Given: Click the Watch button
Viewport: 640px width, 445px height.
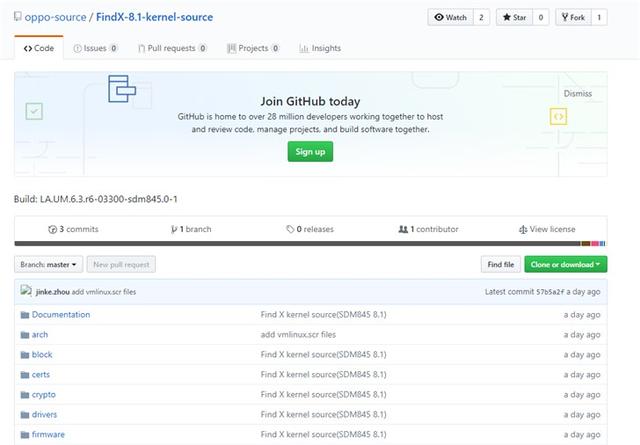Looking at the screenshot, I should (x=451, y=17).
